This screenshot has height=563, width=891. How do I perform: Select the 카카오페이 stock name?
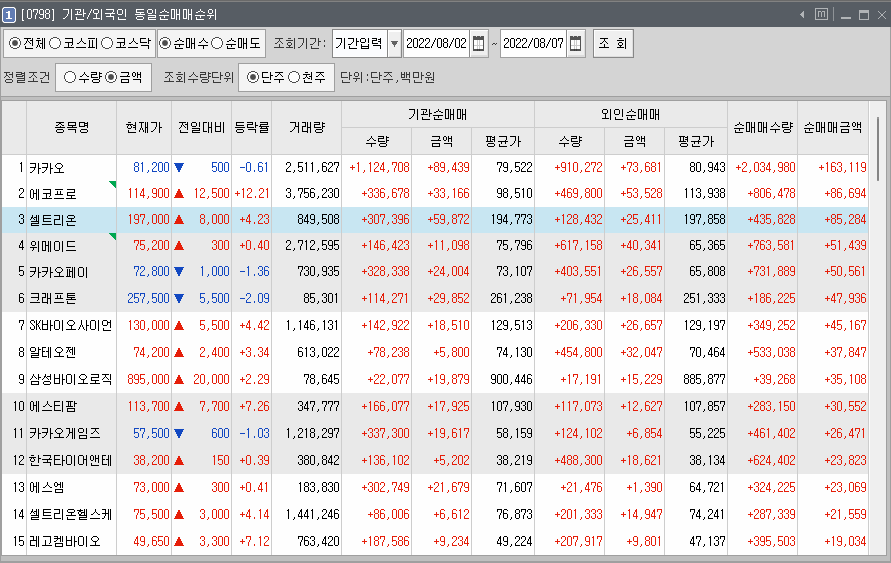click(x=59, y=272)
